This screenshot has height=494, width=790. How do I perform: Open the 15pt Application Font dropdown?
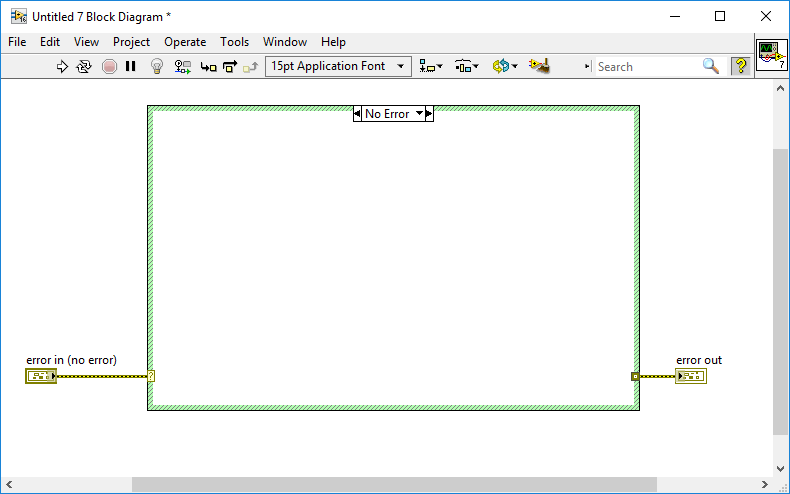click(x=338, y=66)
